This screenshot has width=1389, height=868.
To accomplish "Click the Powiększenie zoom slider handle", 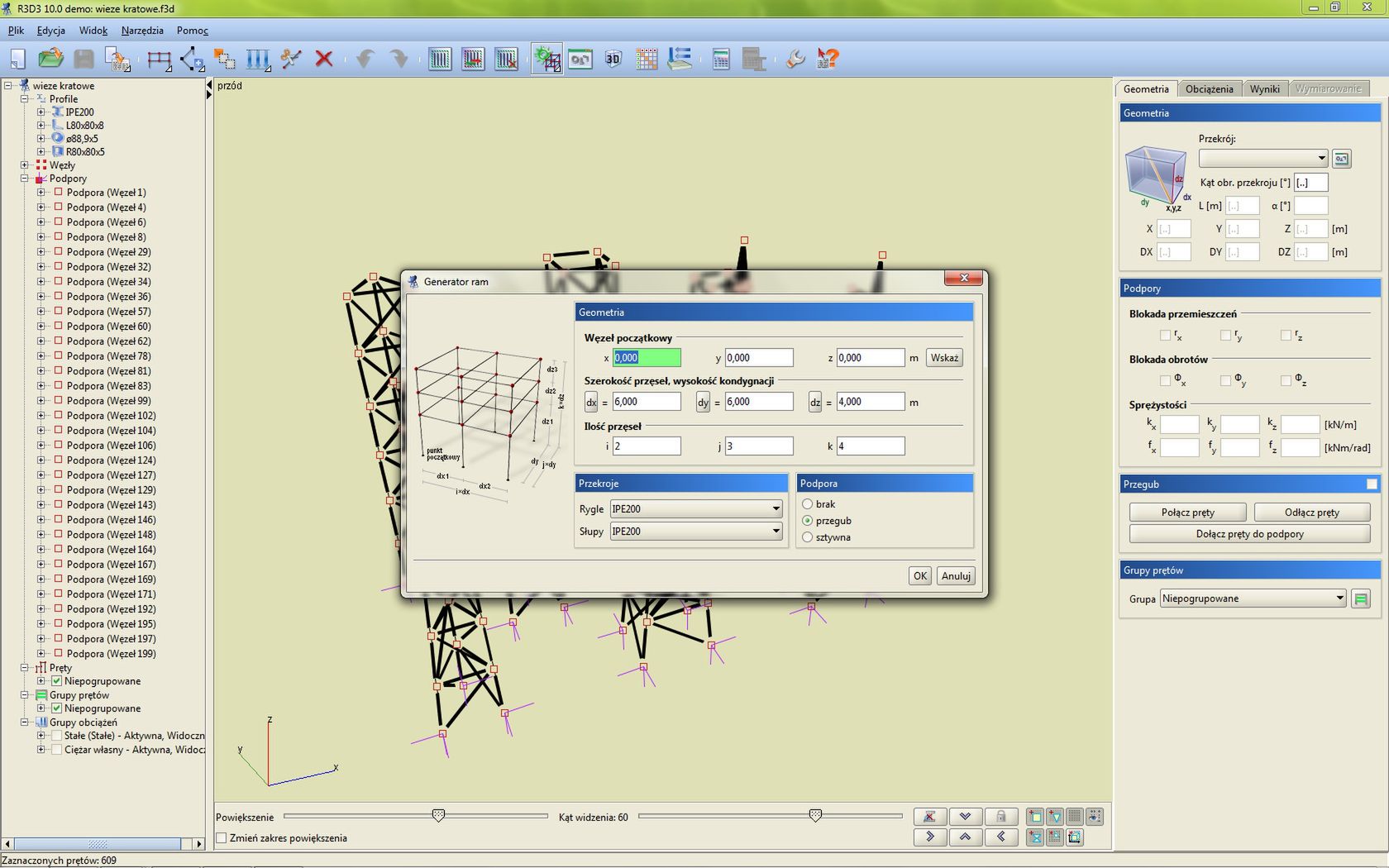I will click(x=439, y=816).
